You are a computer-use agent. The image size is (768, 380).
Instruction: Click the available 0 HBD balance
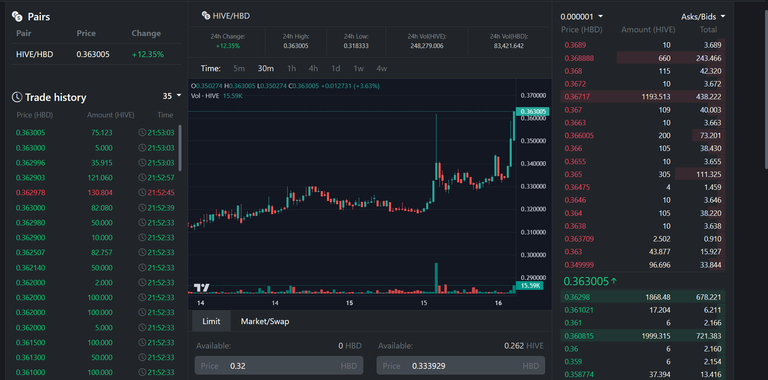point(350,346)
